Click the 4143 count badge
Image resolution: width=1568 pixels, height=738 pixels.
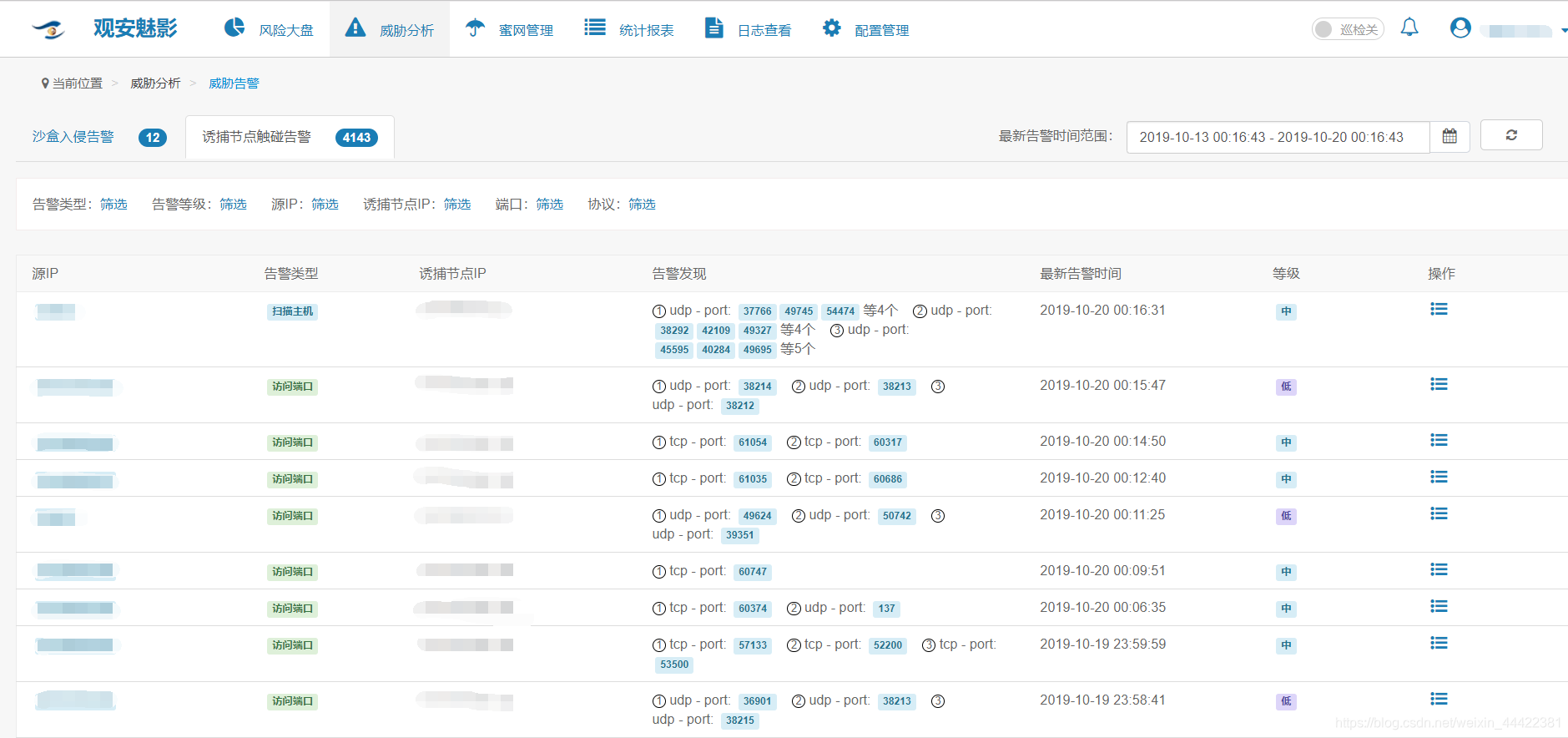(356, 138)
